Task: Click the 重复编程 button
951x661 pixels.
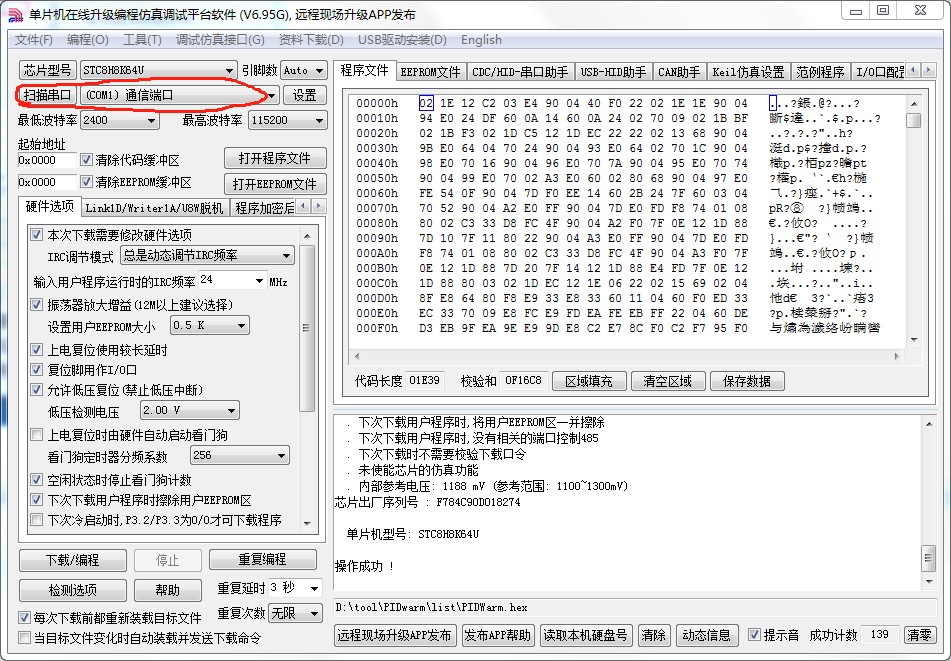Action: point(263,559)
